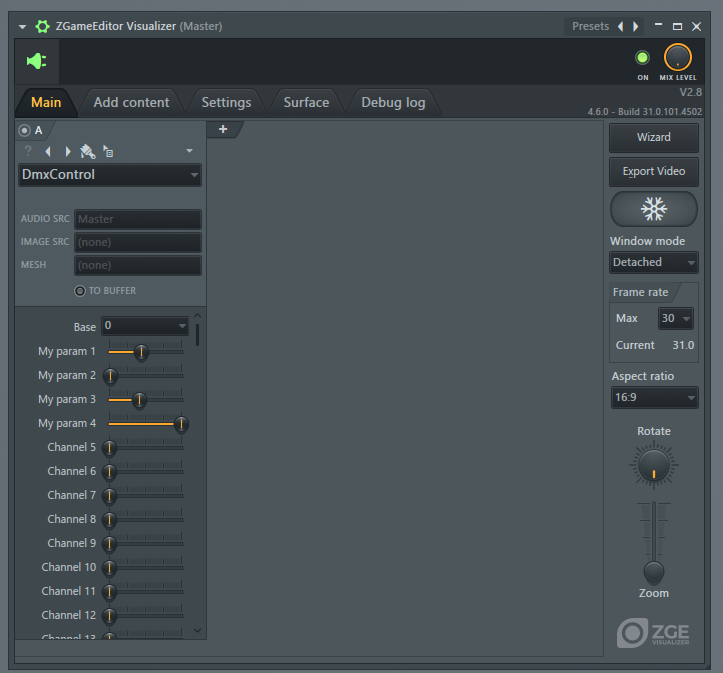Screen dimensions: 723x673
Task: Toggle the TO BUFFER option
Action: 106,291
